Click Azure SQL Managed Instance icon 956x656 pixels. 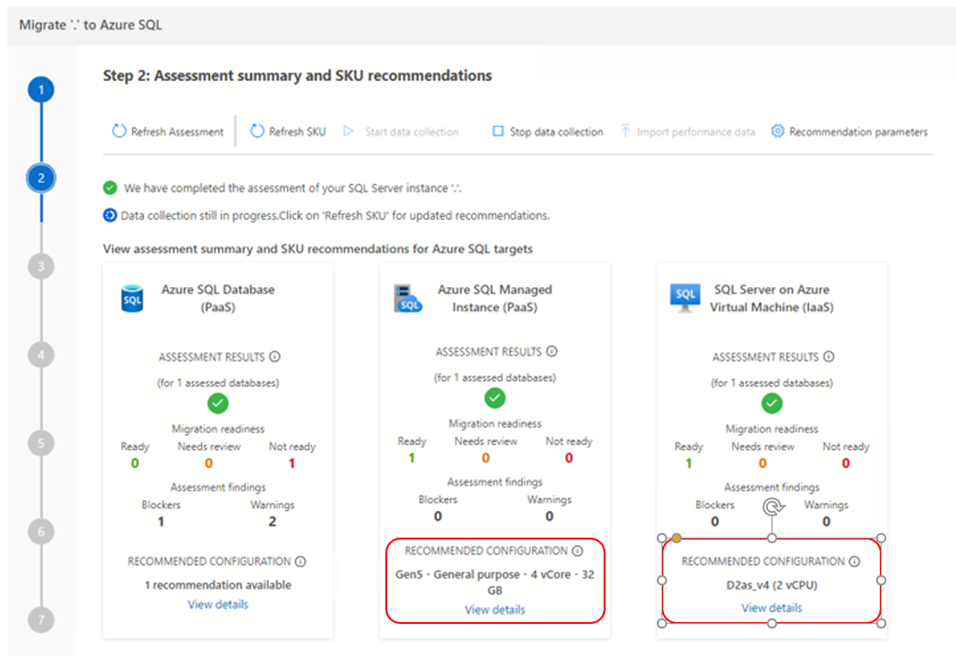pyautogui.click(x=408, y=299)
